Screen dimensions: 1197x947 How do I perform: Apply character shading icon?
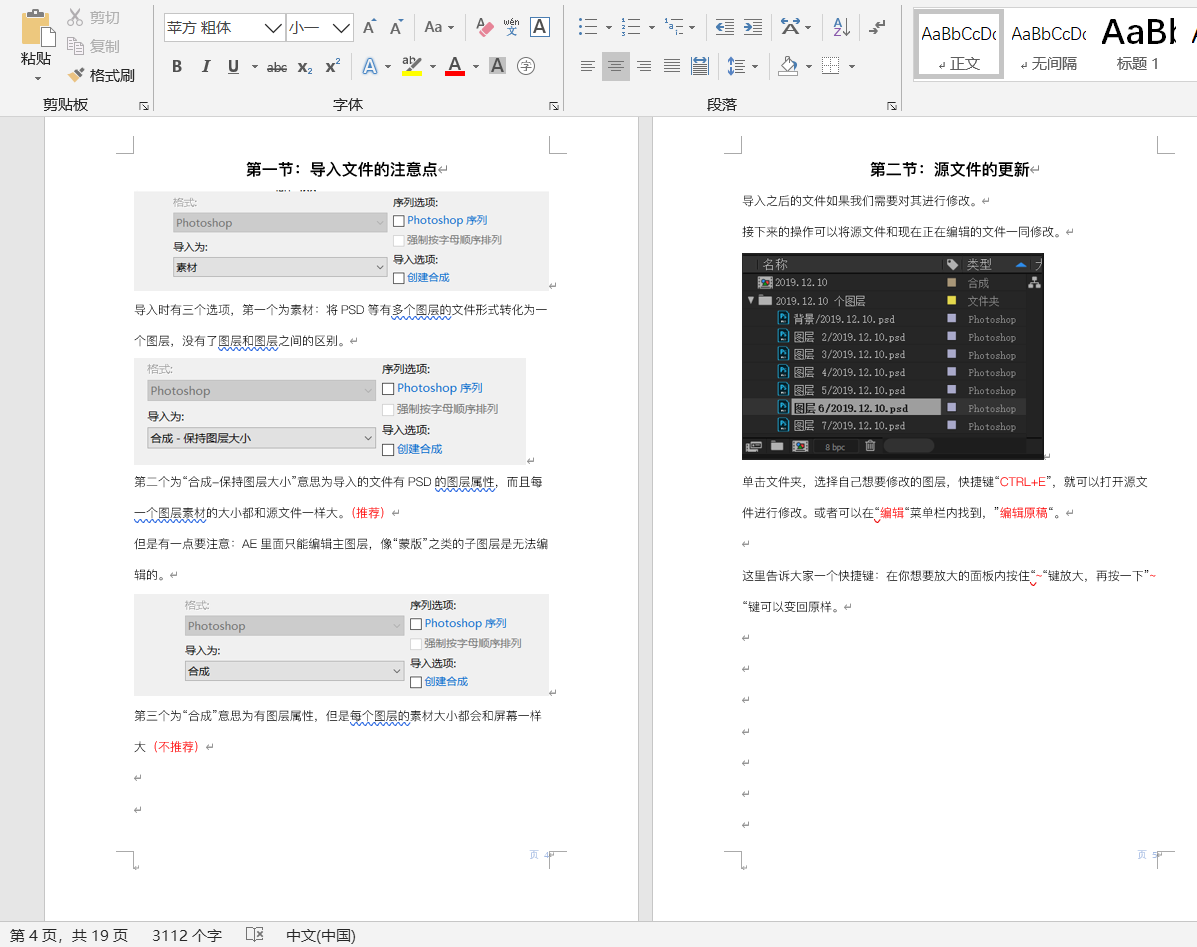(x=498, y=66)
